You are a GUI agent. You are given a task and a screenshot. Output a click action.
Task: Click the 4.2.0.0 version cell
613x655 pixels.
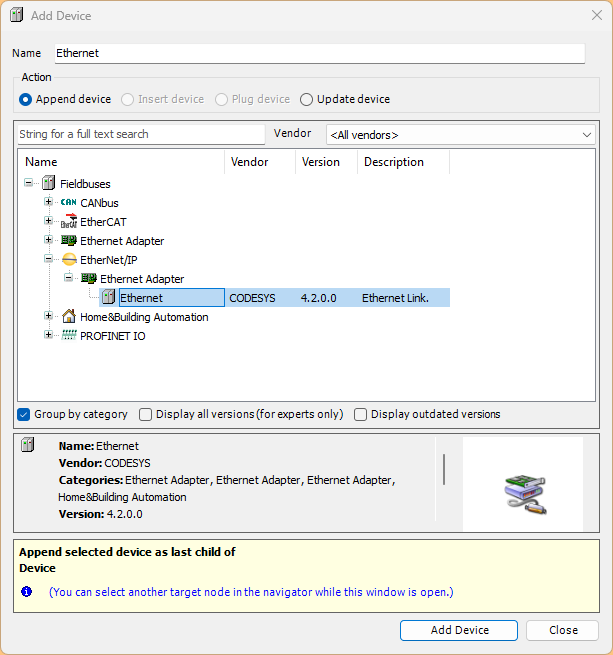coord(319,298)
